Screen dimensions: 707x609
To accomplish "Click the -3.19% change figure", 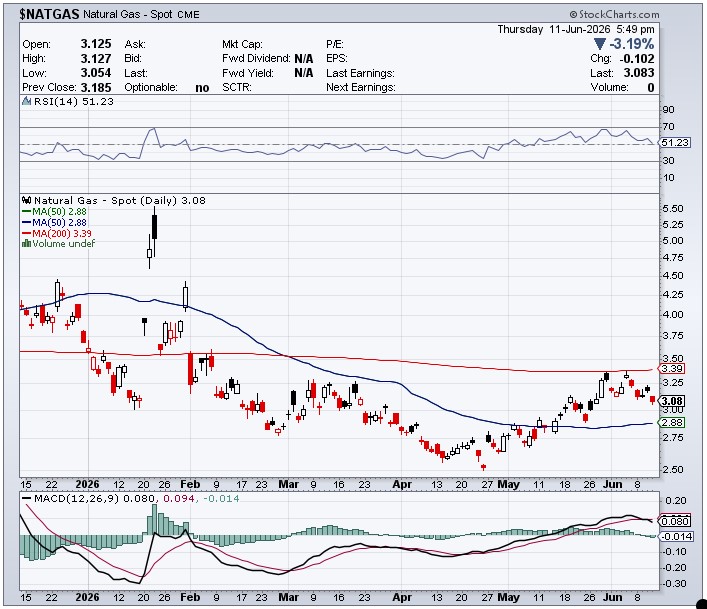I will click(631, 44).
